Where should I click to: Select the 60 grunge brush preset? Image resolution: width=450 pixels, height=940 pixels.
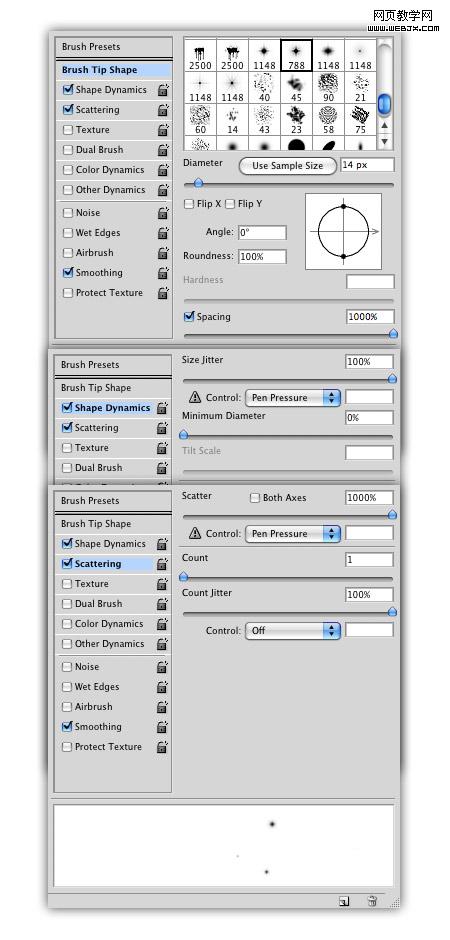200,119
